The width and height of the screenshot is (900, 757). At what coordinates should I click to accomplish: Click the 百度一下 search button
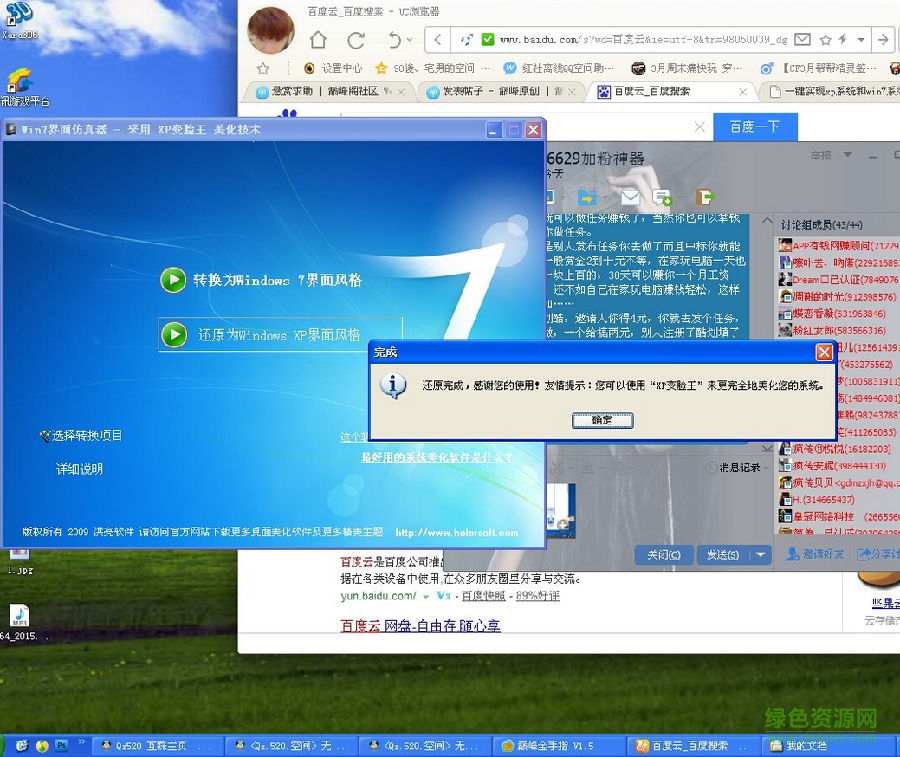tap(756, 127)
